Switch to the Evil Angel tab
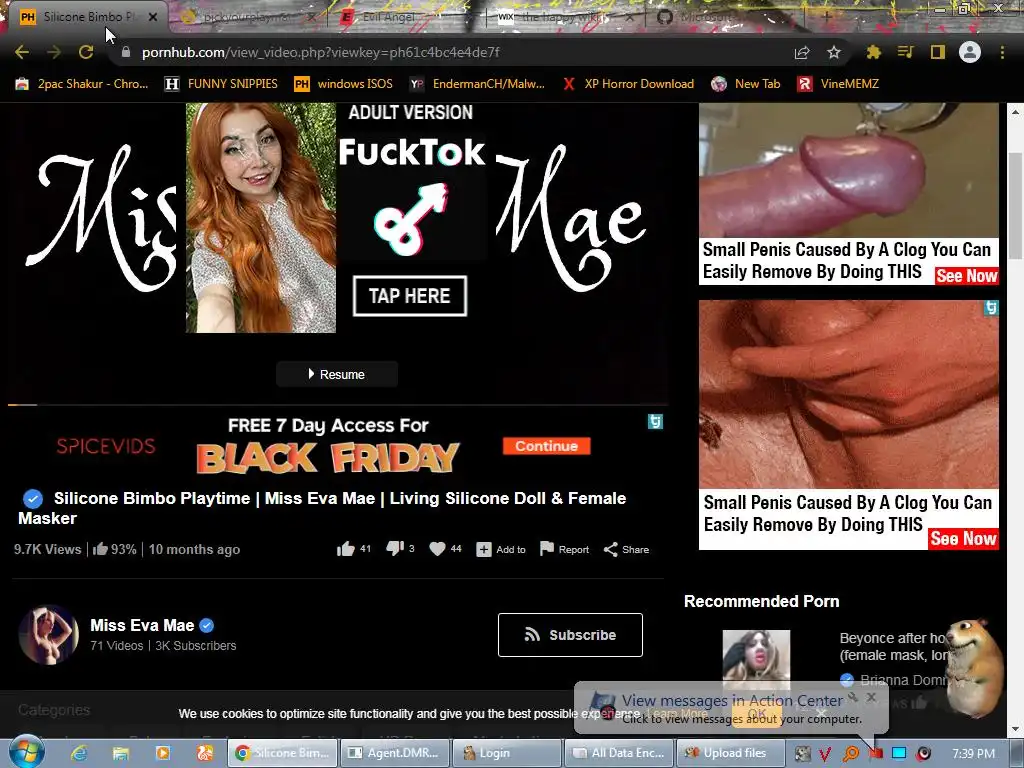 pos(389,18)
